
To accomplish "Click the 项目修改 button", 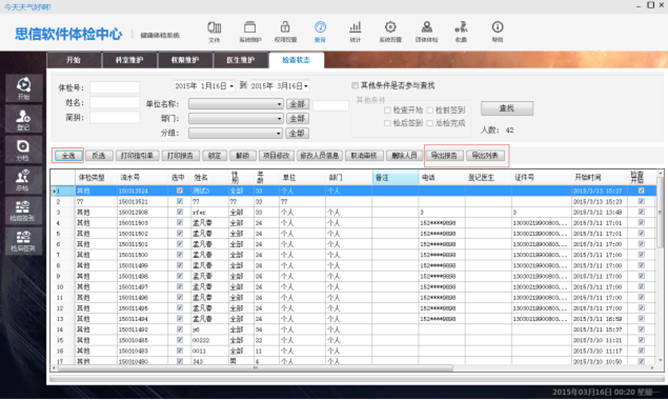I will point(276,156).
